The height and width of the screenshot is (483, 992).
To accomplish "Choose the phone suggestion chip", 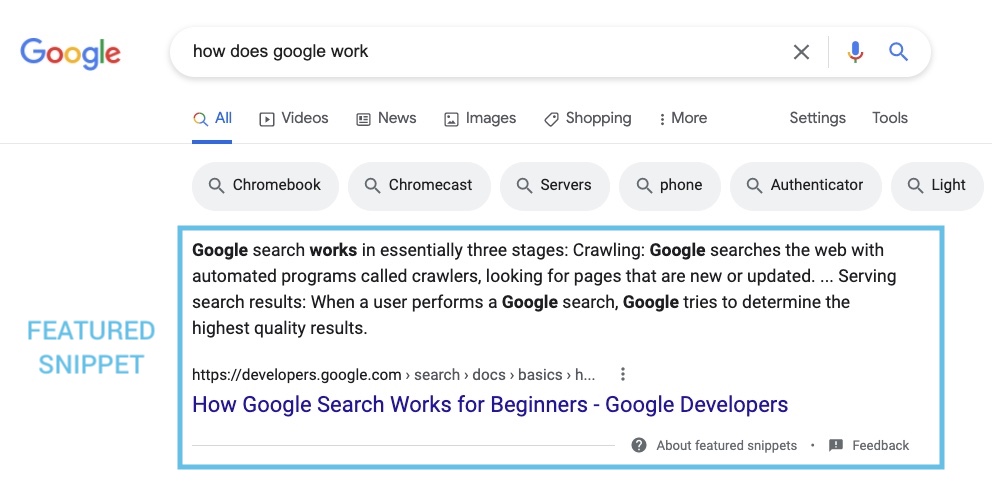I will [669, 185].
